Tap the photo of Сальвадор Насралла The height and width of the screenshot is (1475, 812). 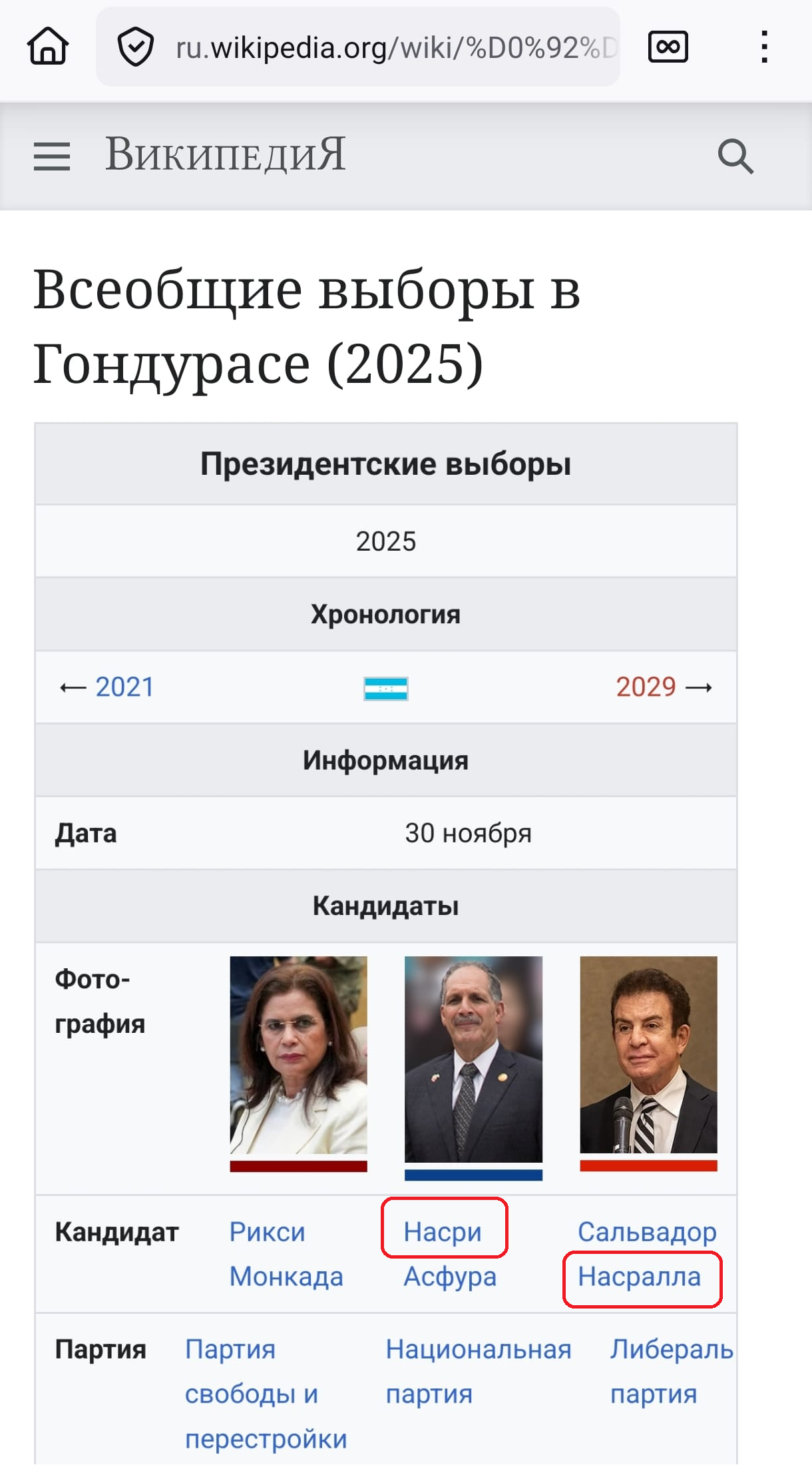coord(648,1055)
